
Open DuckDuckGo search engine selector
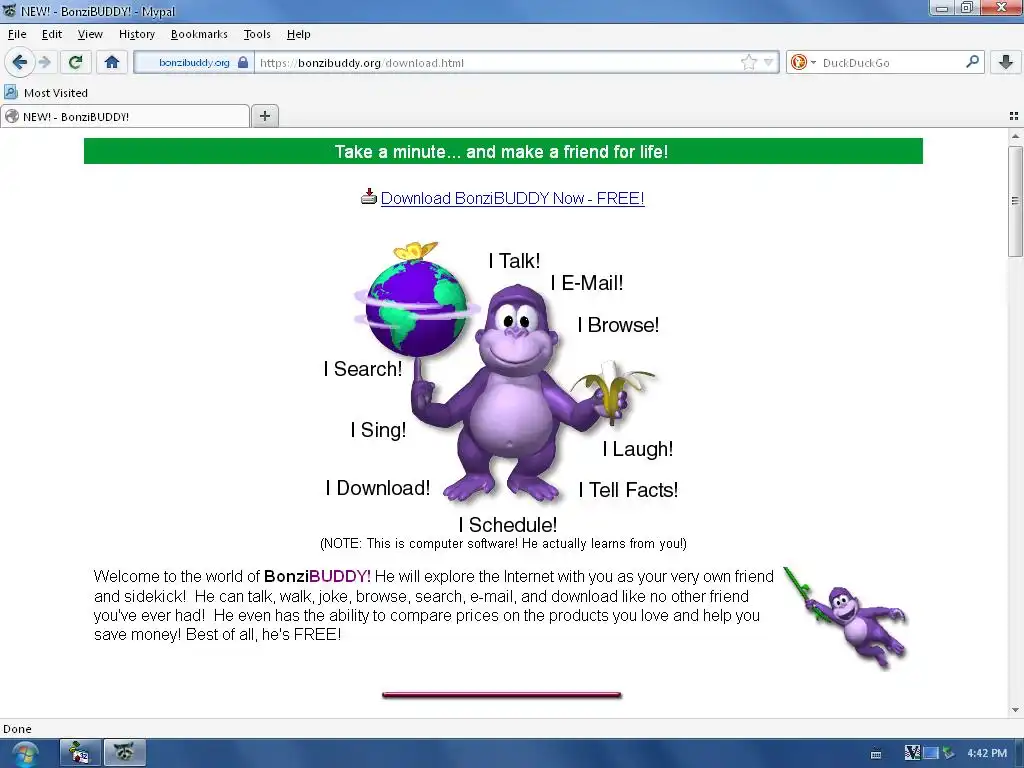click(803, 63)
